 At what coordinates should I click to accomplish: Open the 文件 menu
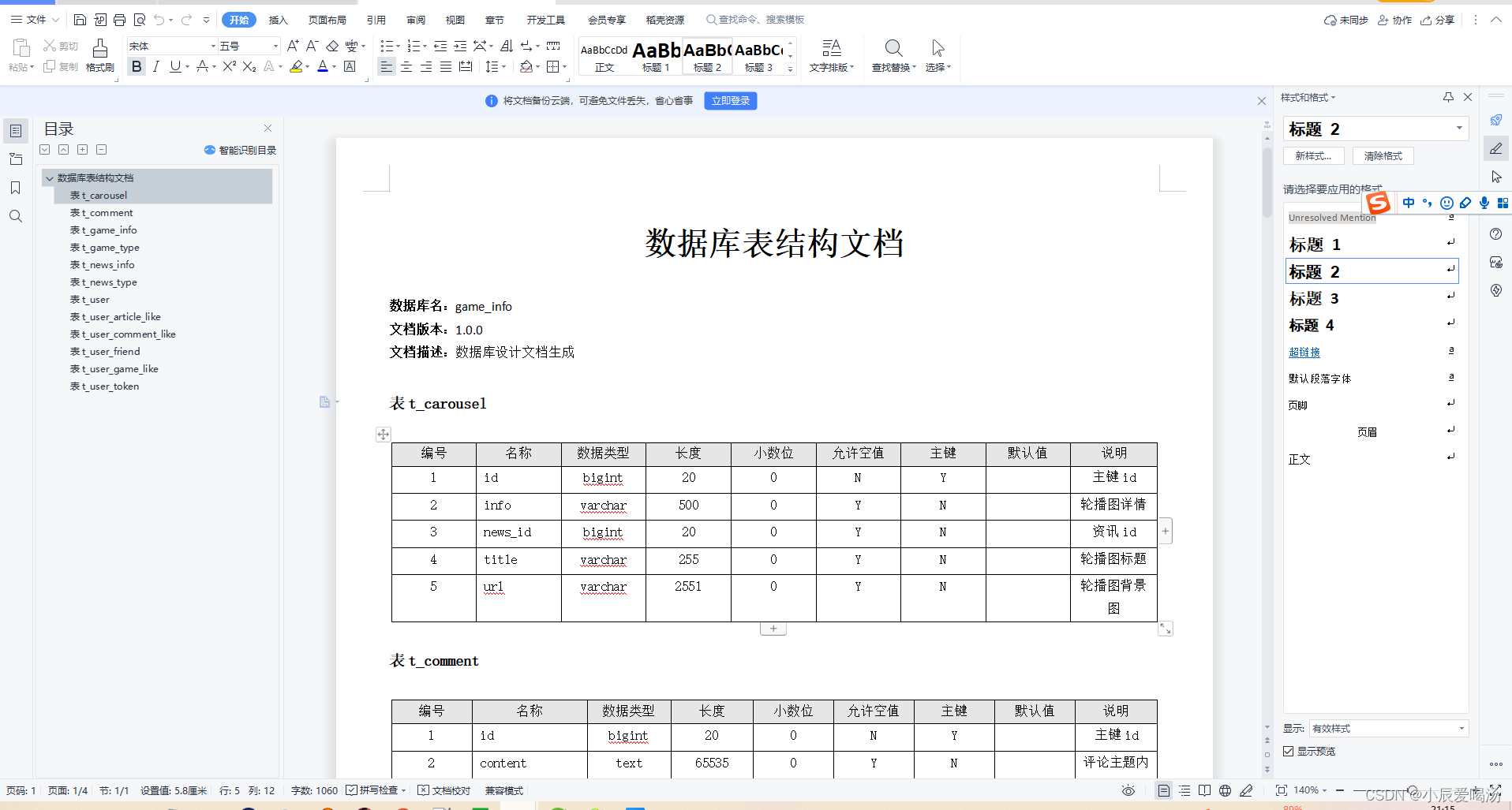click(x=36, y=20)
